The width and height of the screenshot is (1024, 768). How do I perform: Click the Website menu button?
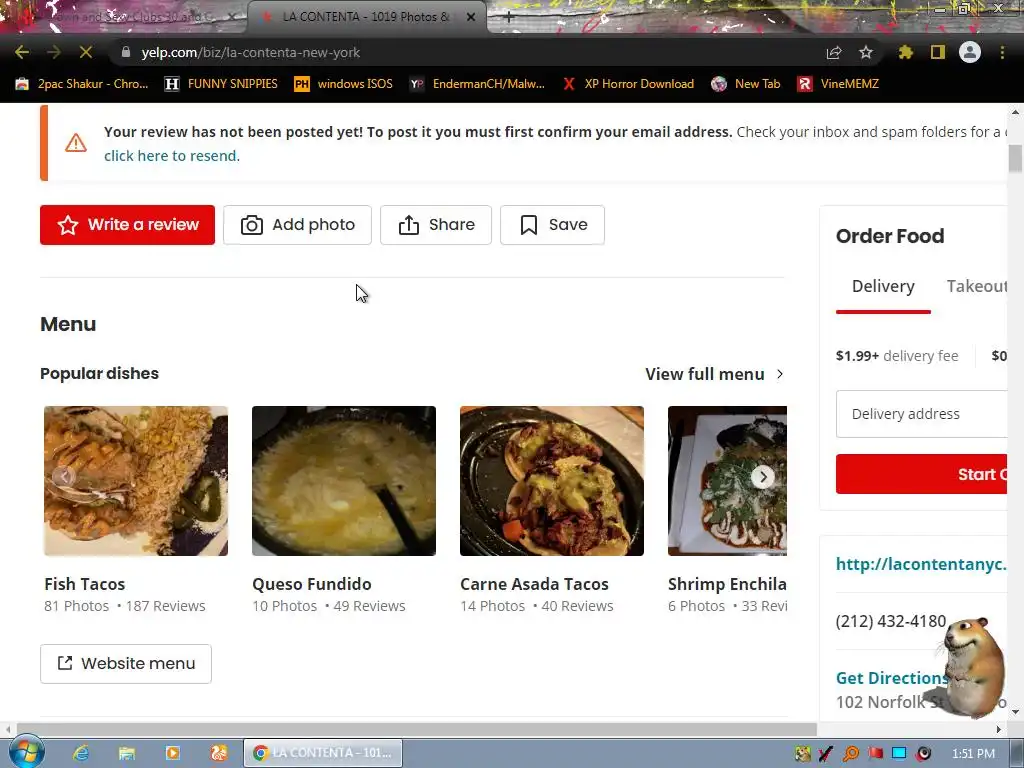click(x=126, y=664)
